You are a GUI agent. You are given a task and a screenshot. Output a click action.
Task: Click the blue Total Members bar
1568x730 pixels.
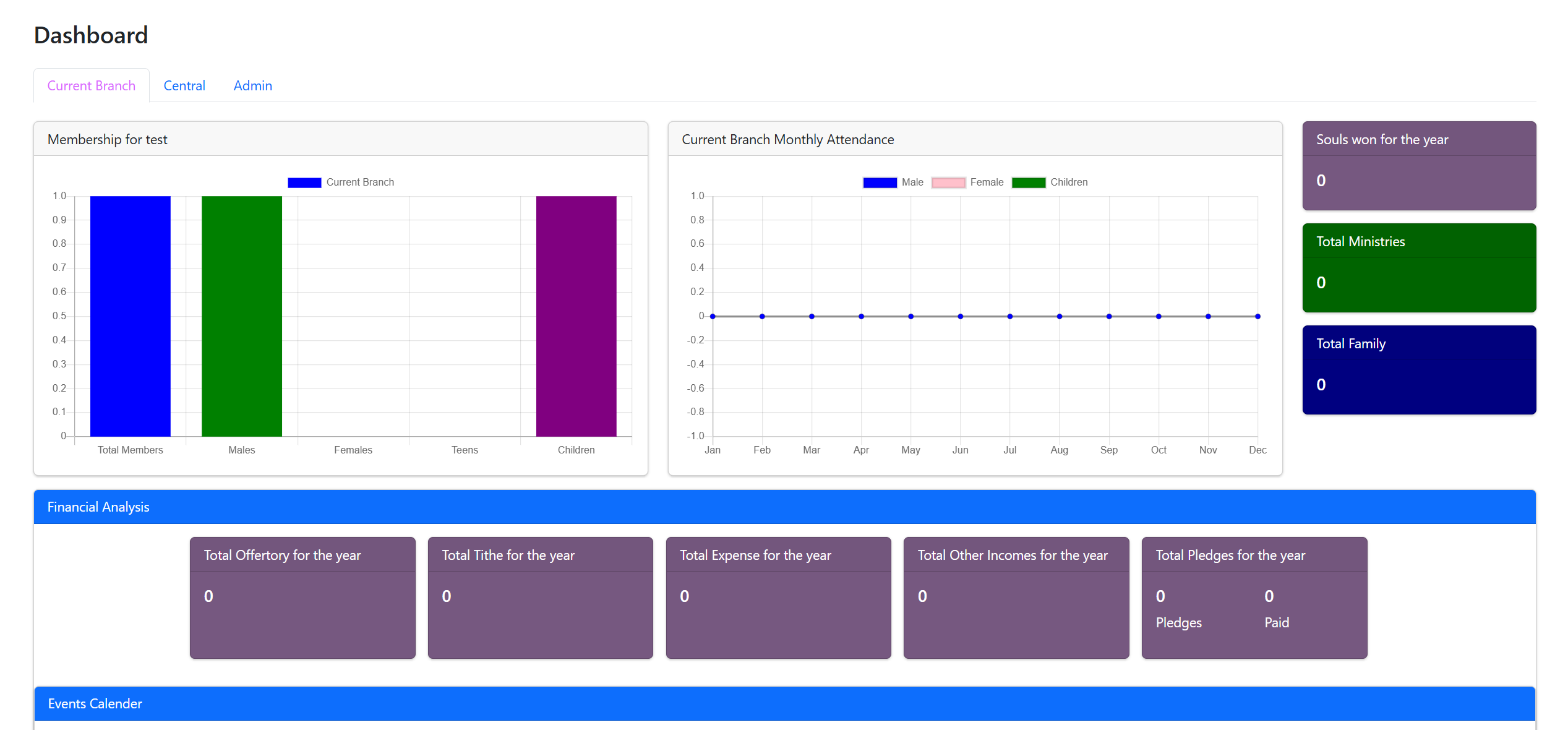(130, 316)
